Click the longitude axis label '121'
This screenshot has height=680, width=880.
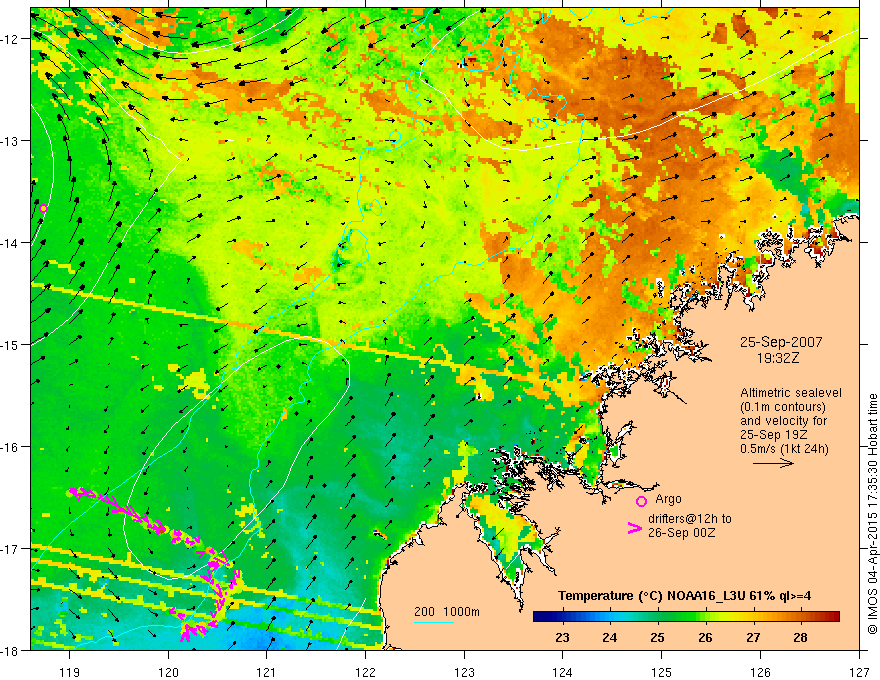click(267, 672)
